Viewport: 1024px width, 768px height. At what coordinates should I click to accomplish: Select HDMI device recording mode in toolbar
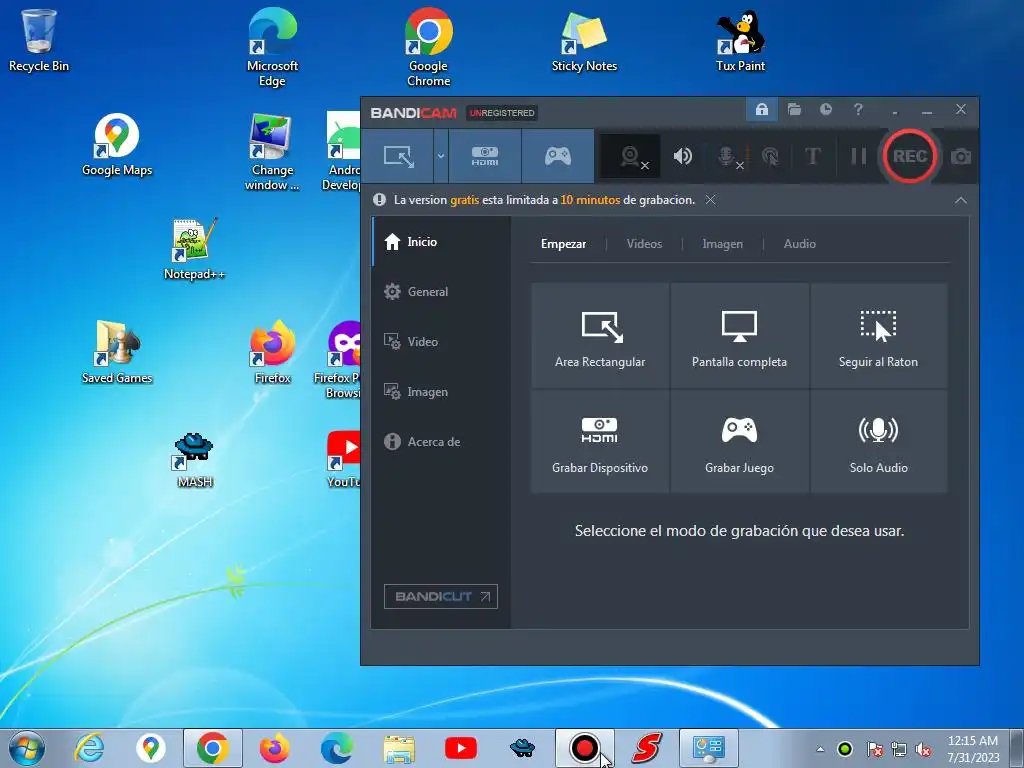pos(485,156)
